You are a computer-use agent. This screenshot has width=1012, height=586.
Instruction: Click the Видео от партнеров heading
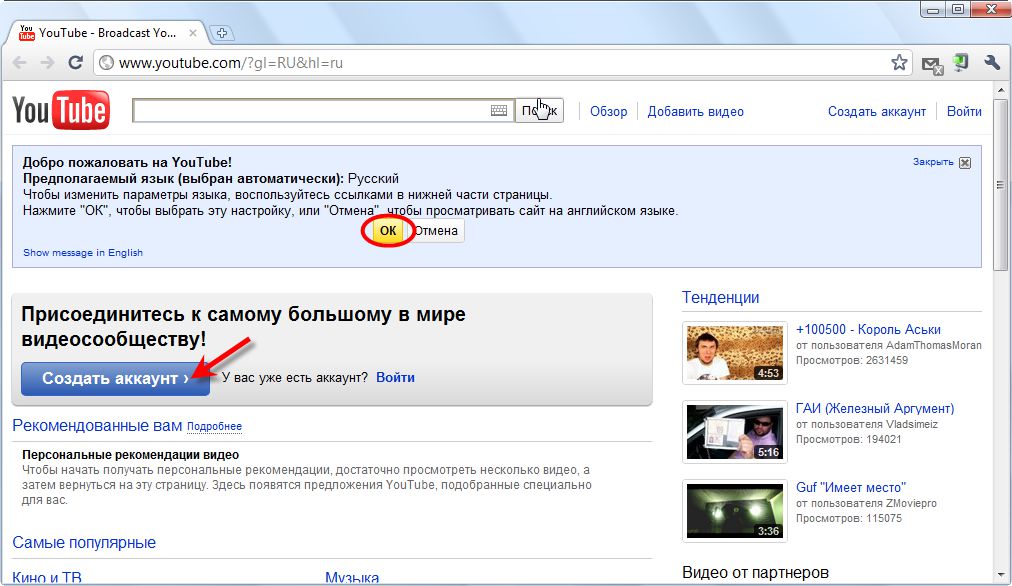pos(755,572)
